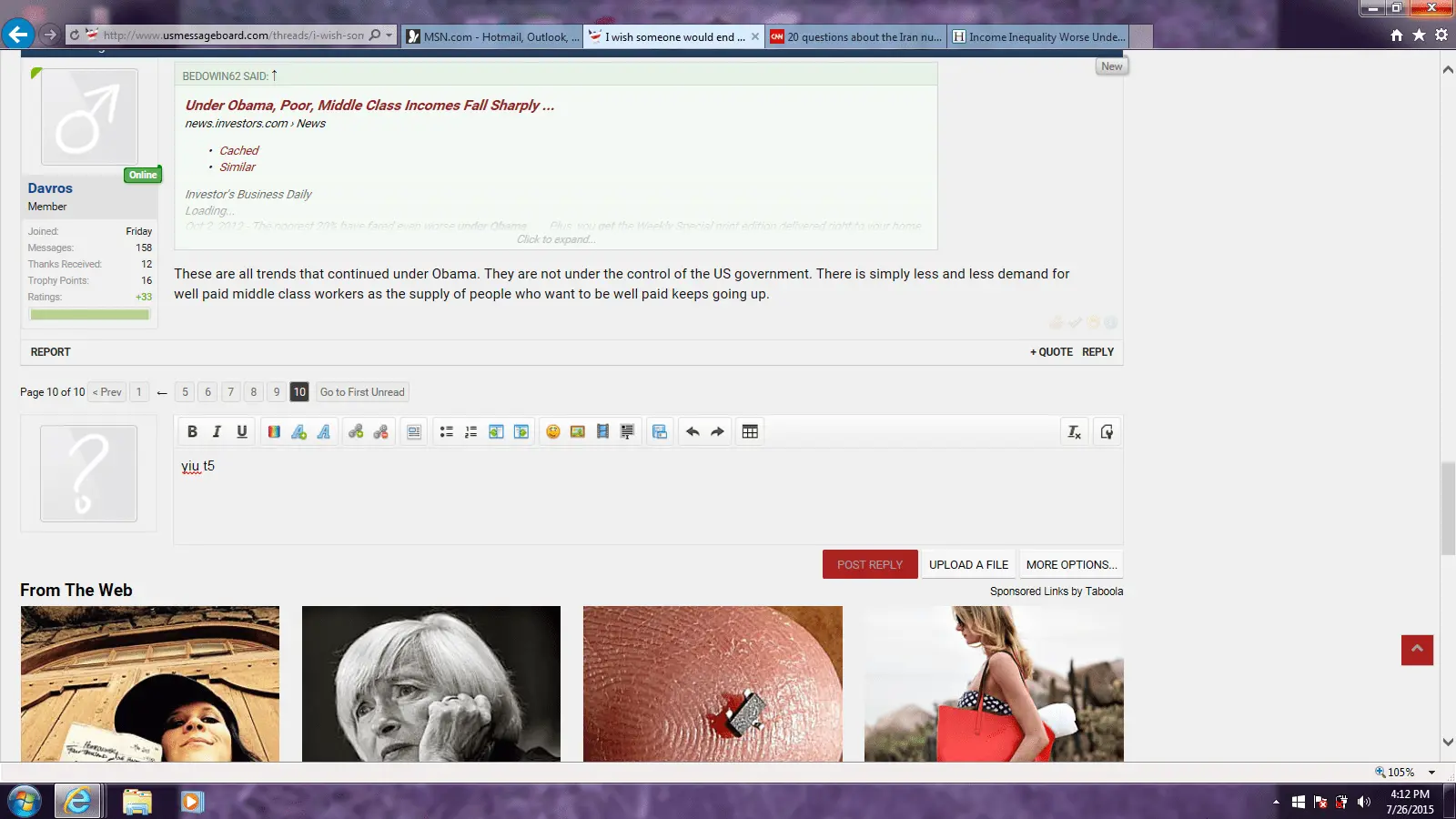1456x819 pixels.
Task: Remove link with the unlink icon
Action: coord(380,431)
